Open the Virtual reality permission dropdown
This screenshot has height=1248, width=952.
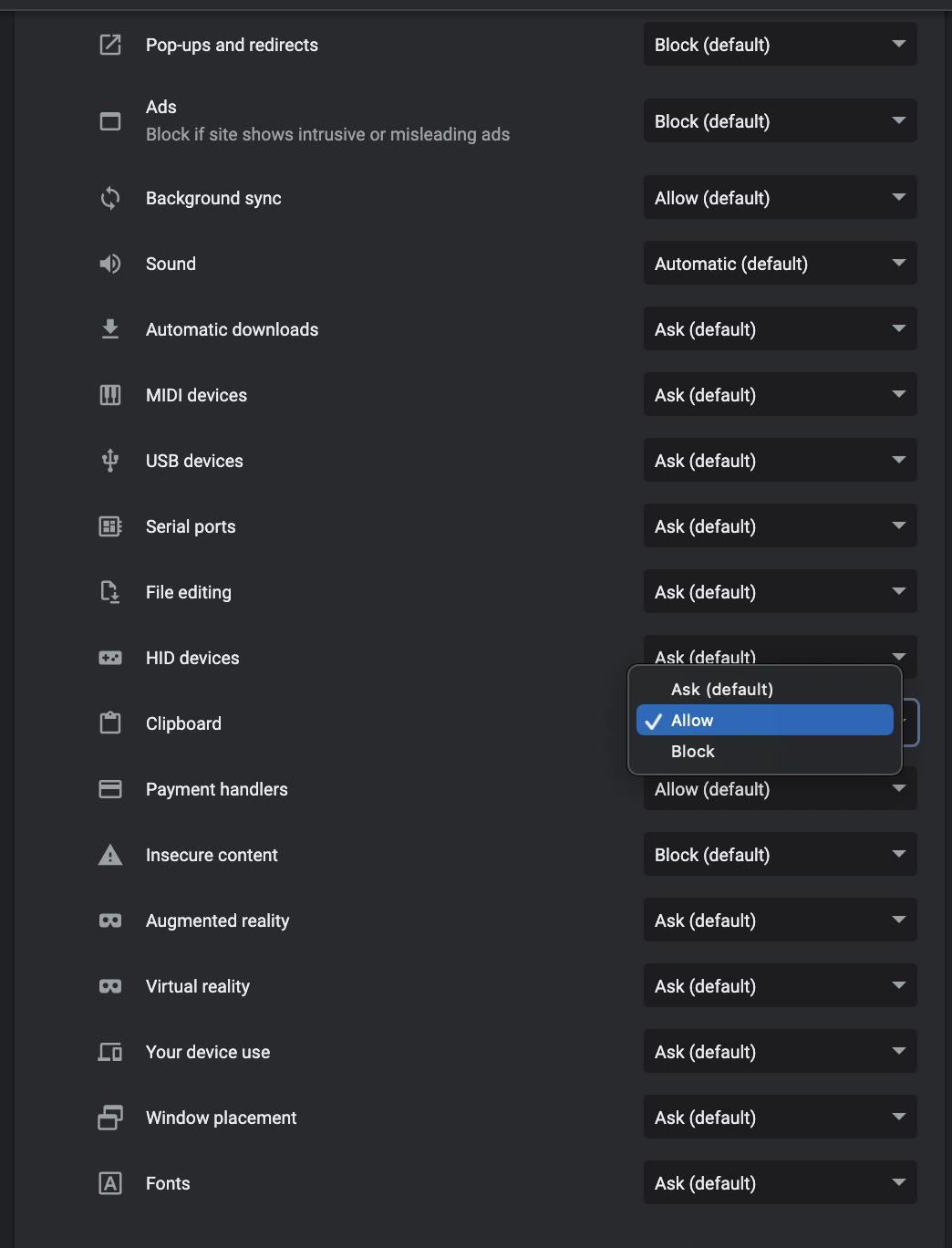tap(780, 986)
